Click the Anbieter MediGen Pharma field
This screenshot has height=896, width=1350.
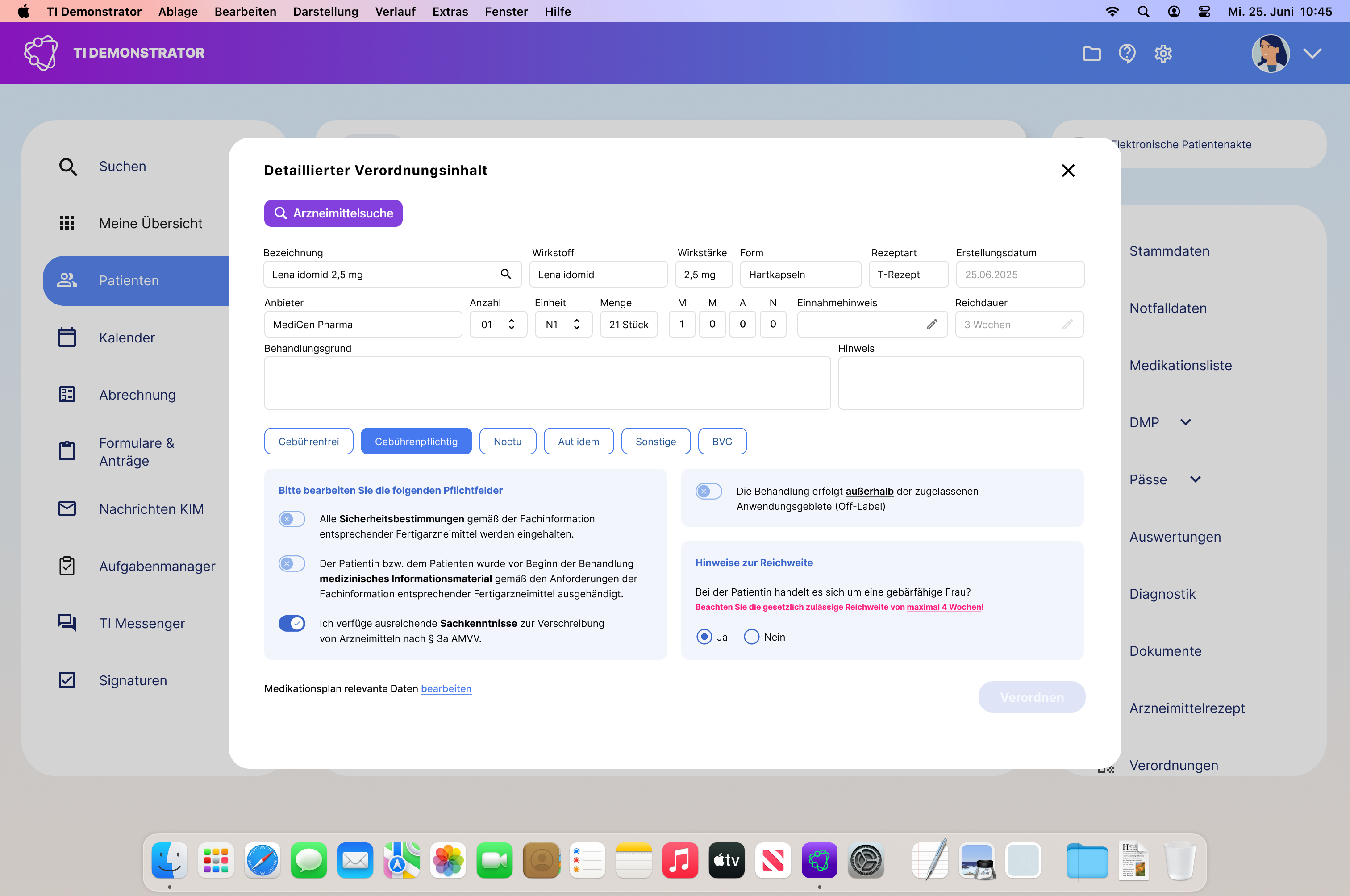click(x=363, y=325)
